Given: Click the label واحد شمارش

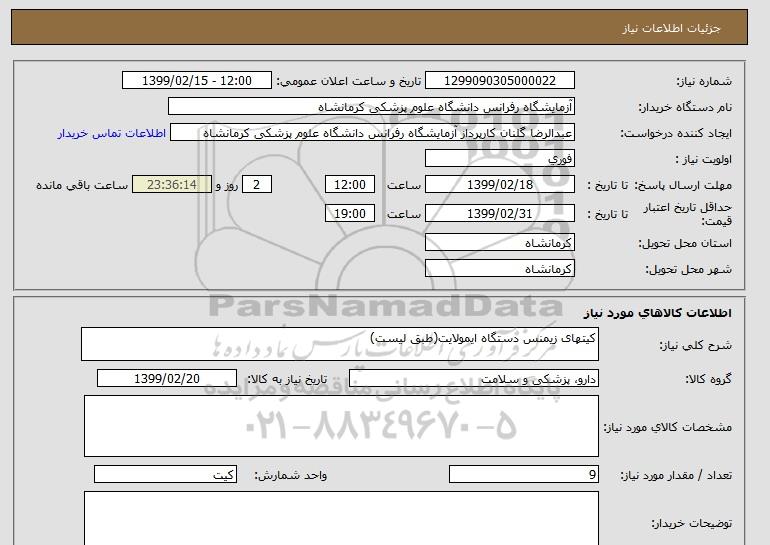Looking at the screenshot, I should 291,475.
